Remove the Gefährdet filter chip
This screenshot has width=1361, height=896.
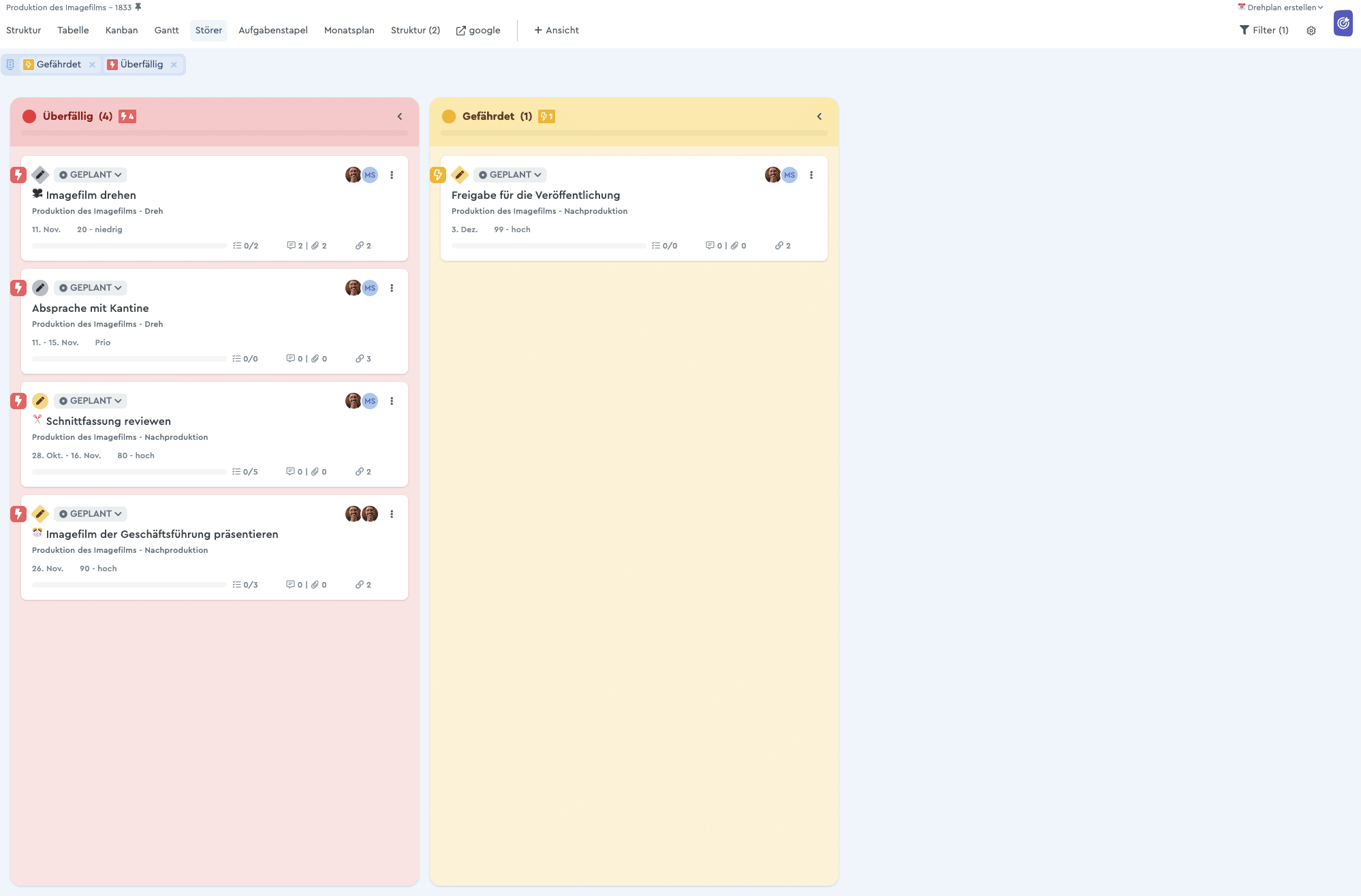pos(92,65)
